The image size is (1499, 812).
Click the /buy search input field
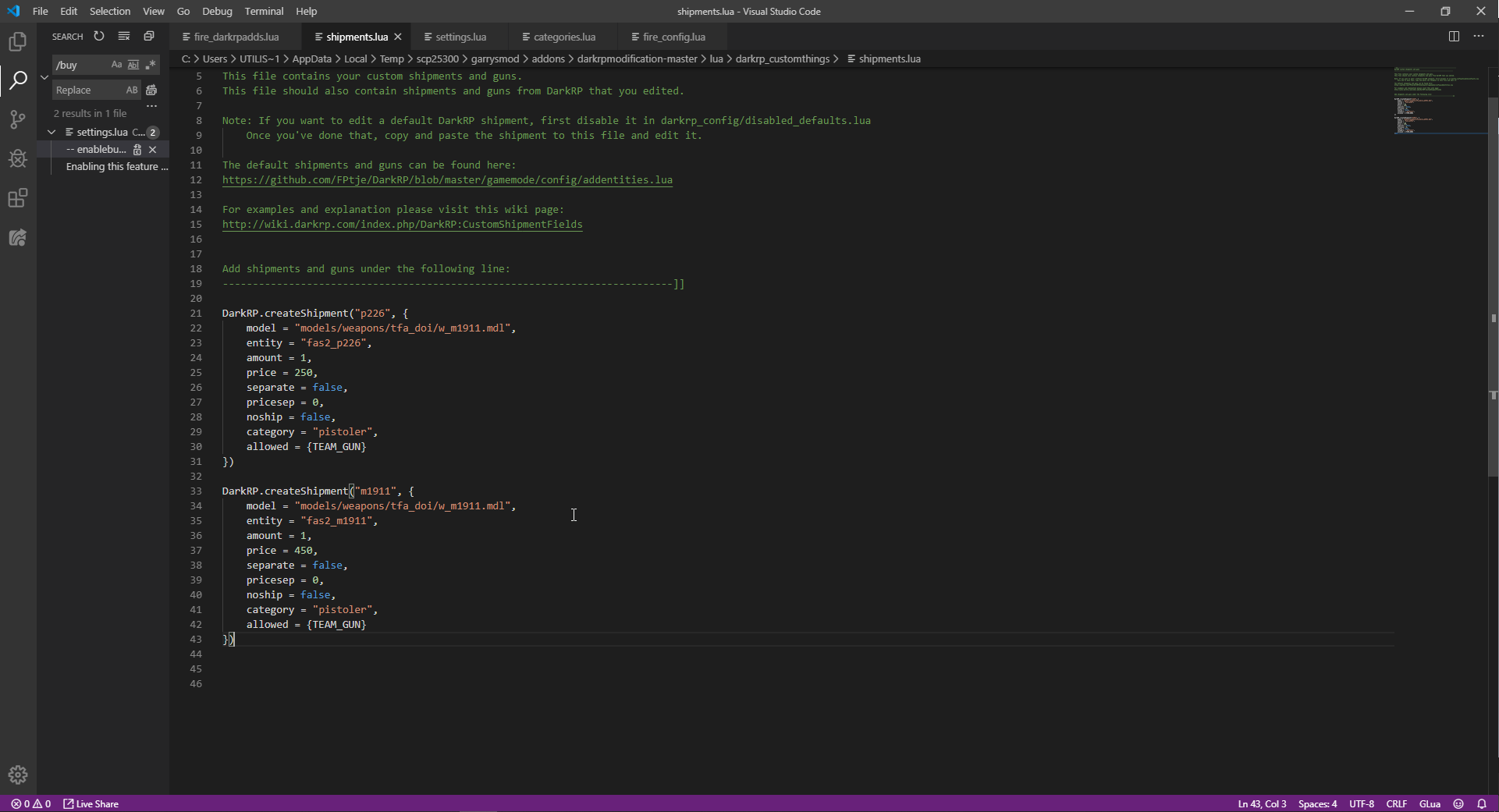tap(80, 65)
